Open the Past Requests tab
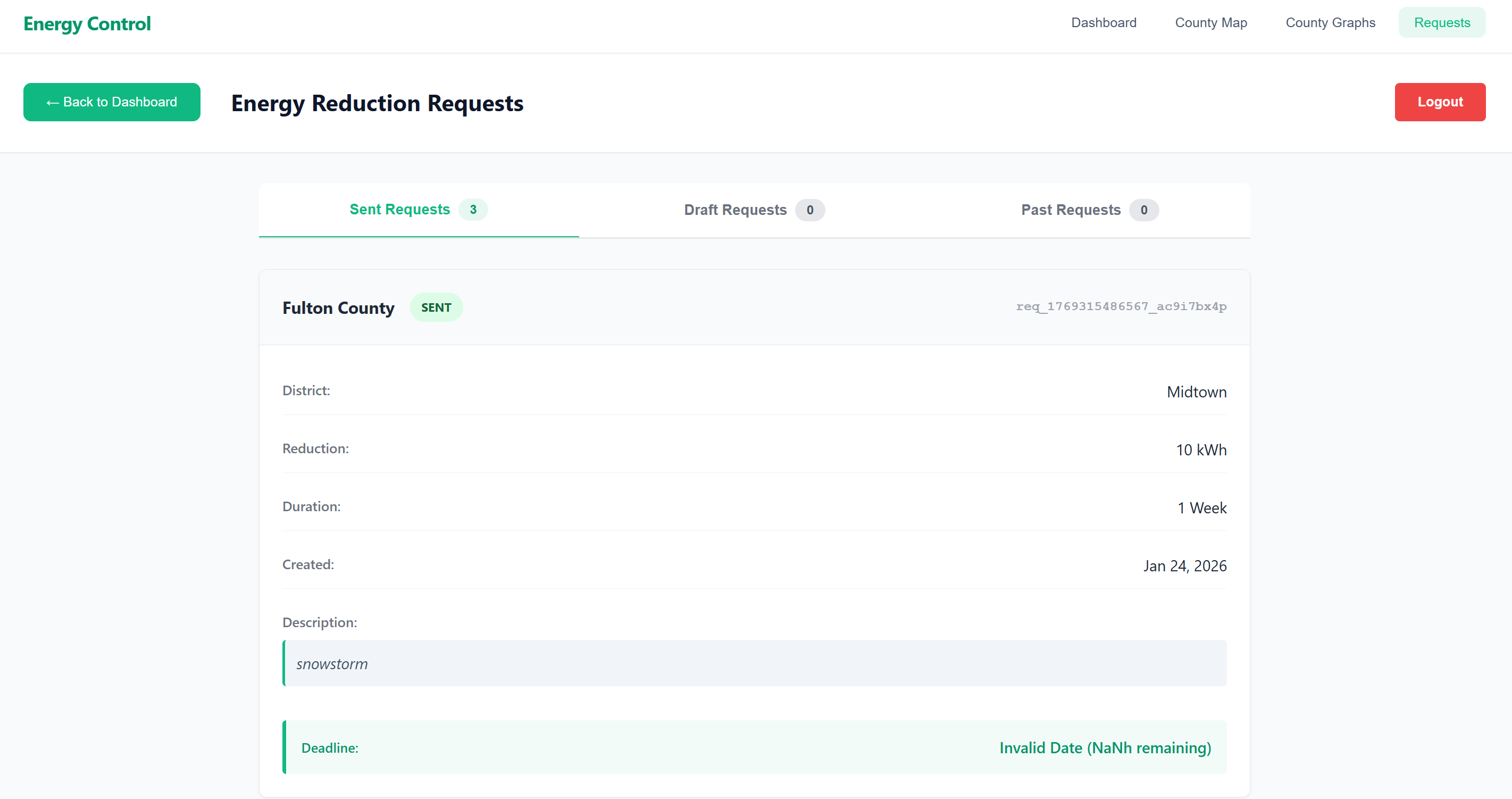 (1071, 210)
